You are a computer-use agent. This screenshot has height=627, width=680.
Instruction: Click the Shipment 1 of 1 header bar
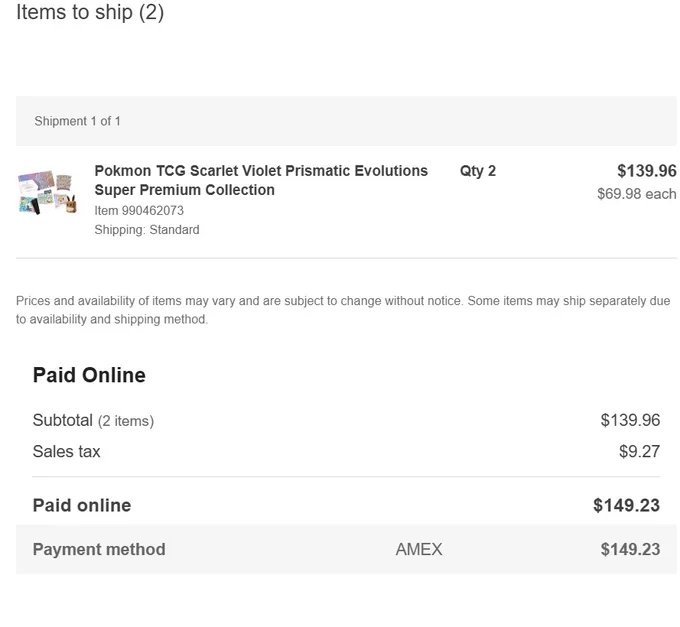pos(346,121)
